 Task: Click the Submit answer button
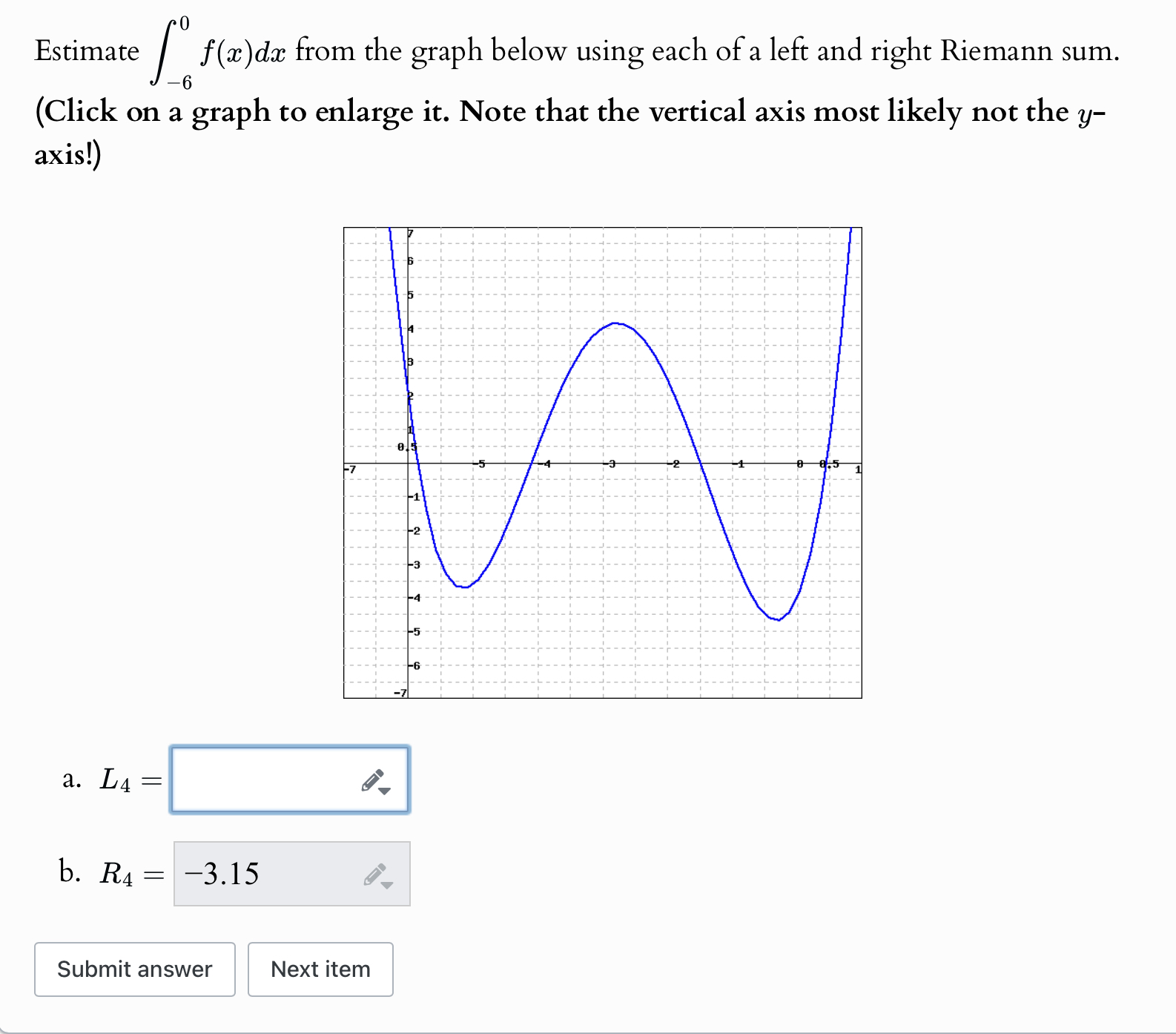(x=134, y=969)
